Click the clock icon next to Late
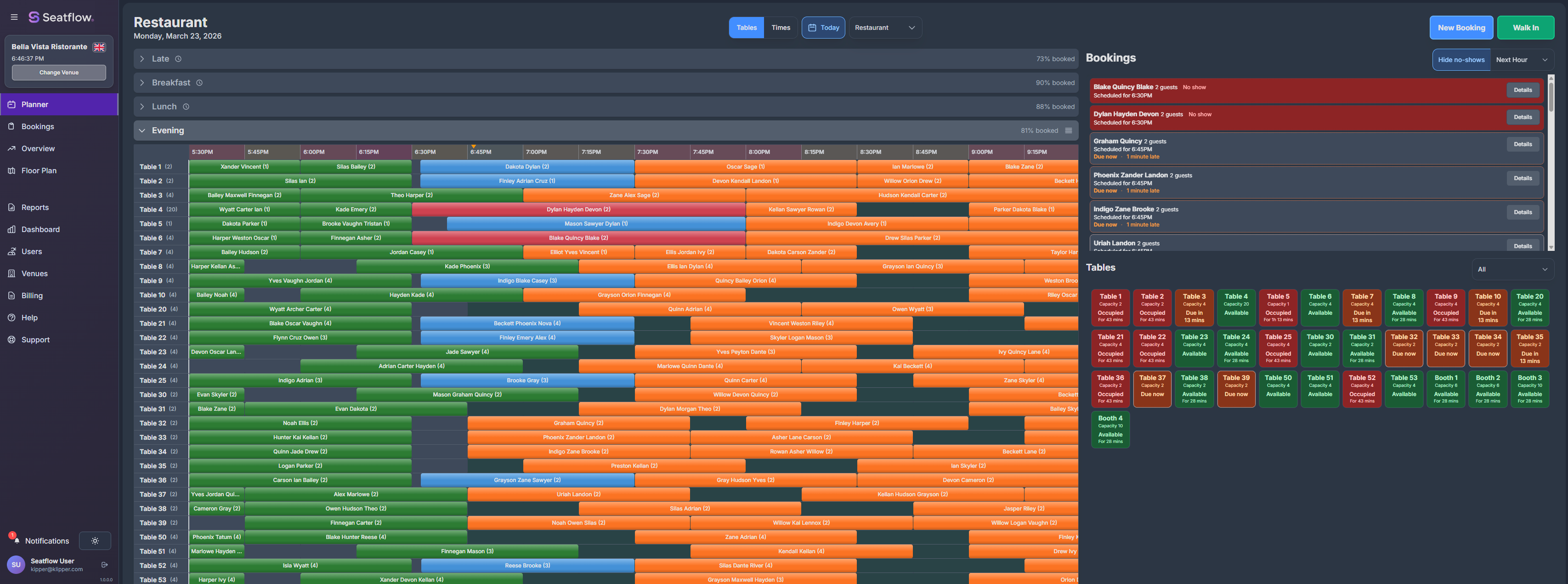The height and width of the screenshot is (584, 1568). 178,59
